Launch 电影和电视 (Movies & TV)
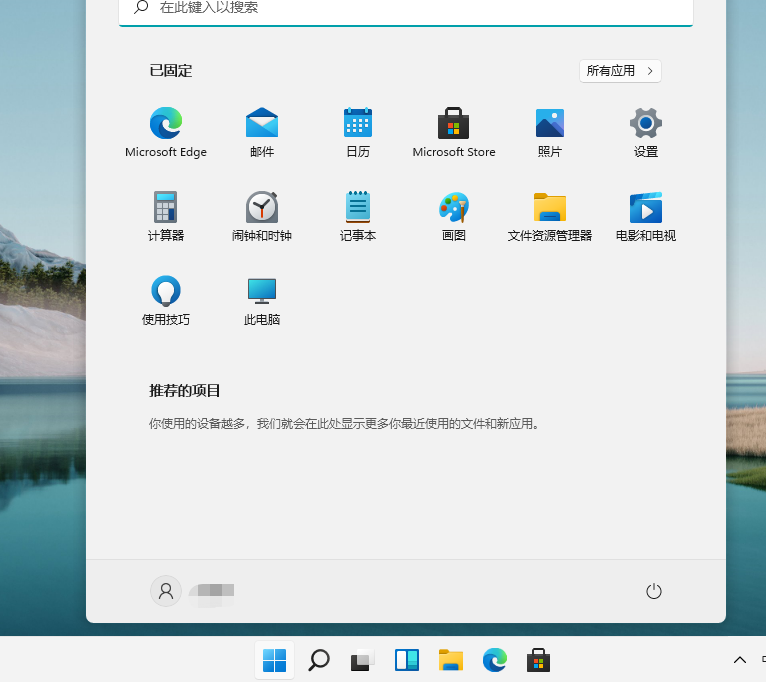 pos(646,208)
